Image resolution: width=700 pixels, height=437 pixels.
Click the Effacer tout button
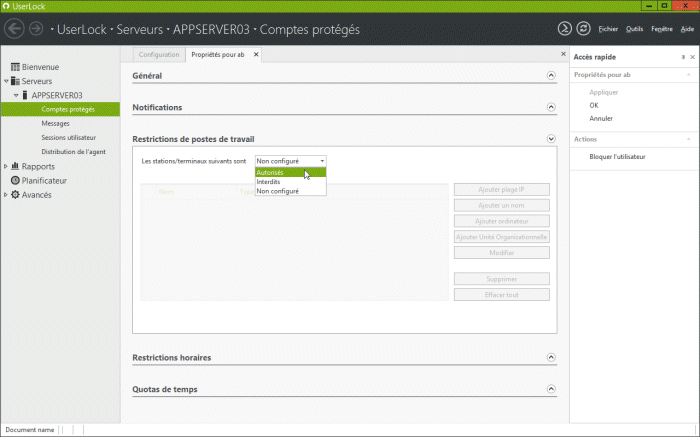501,295
